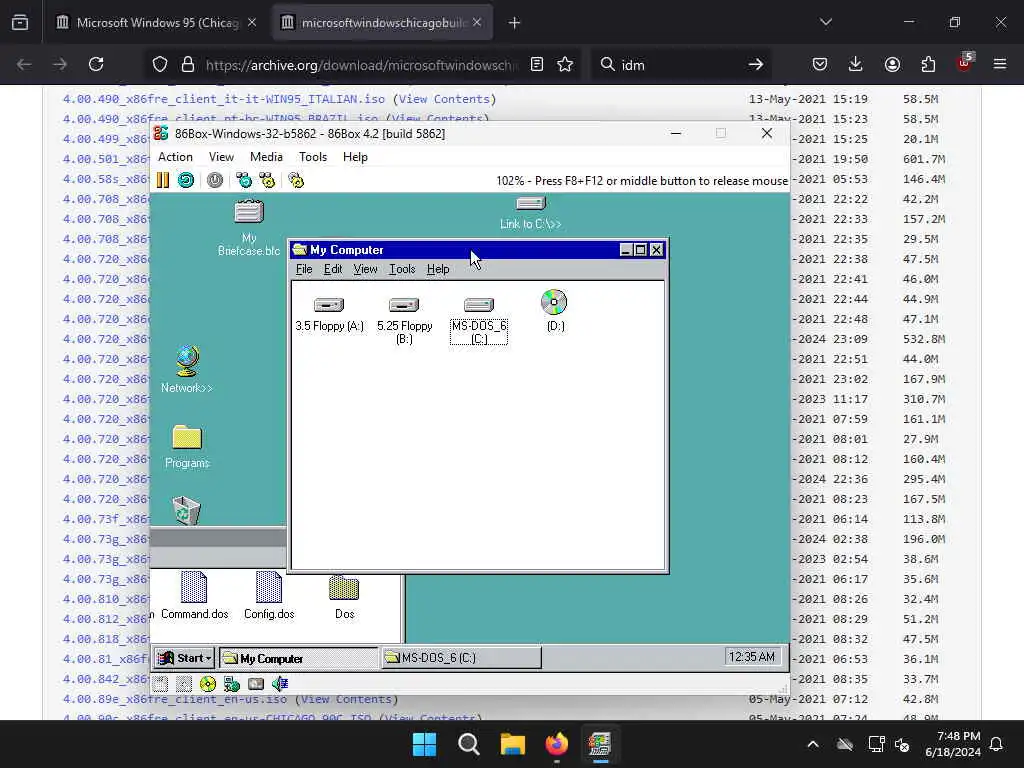This screenshot has width=1024, height=768.
Task: Click the hard reset icon in 86Box toolbar
Action: [x=186, y=180]
